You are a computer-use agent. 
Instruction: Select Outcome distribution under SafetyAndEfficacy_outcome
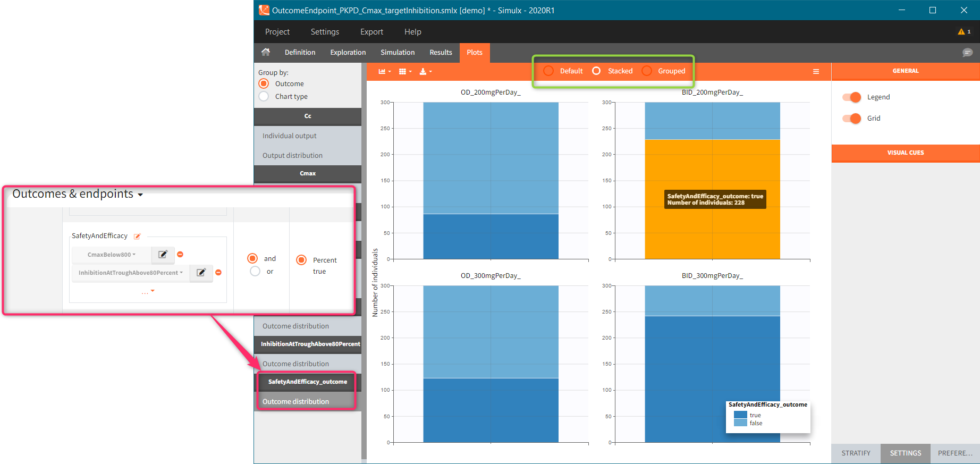coord(295,401)
